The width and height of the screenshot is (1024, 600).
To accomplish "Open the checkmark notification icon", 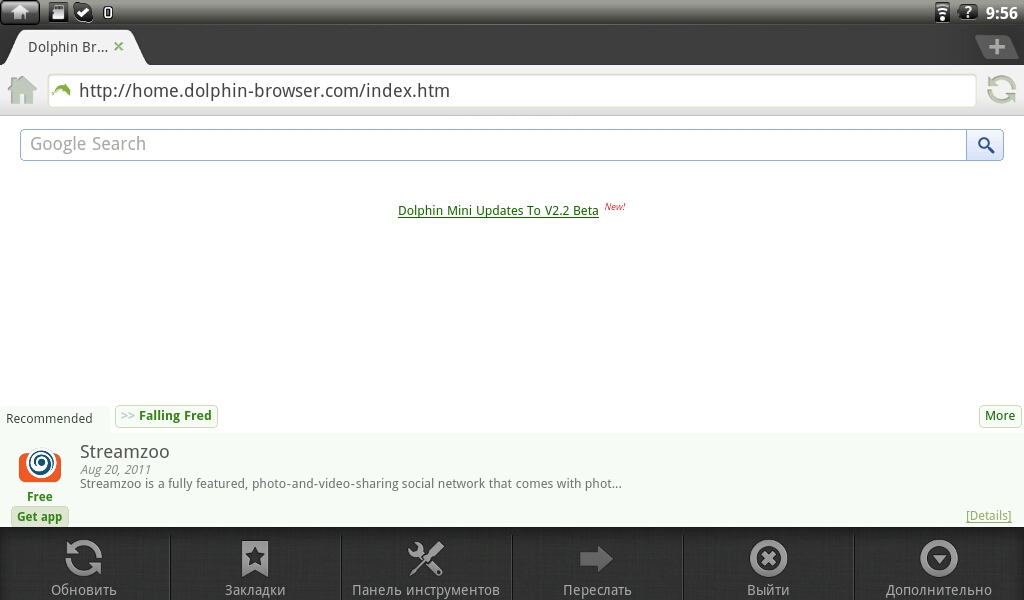I will click(x=83, y=12).
